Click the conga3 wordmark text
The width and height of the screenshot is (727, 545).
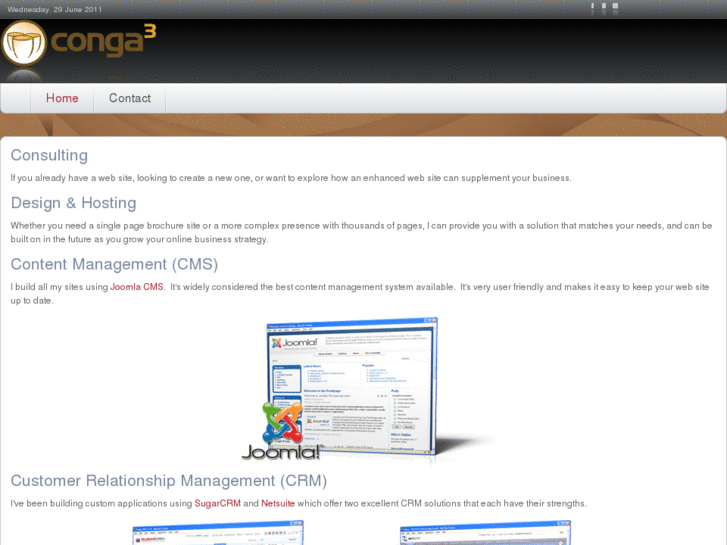click(103, 41)
